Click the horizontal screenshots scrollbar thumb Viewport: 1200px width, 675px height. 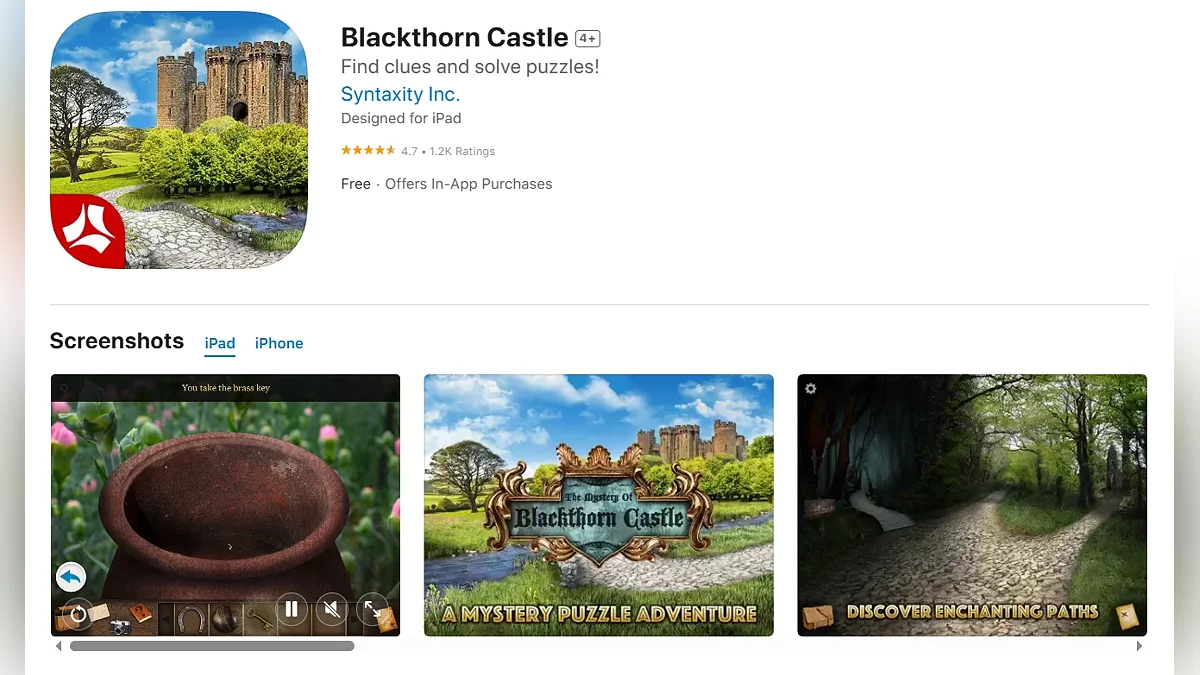coord(212,647)
